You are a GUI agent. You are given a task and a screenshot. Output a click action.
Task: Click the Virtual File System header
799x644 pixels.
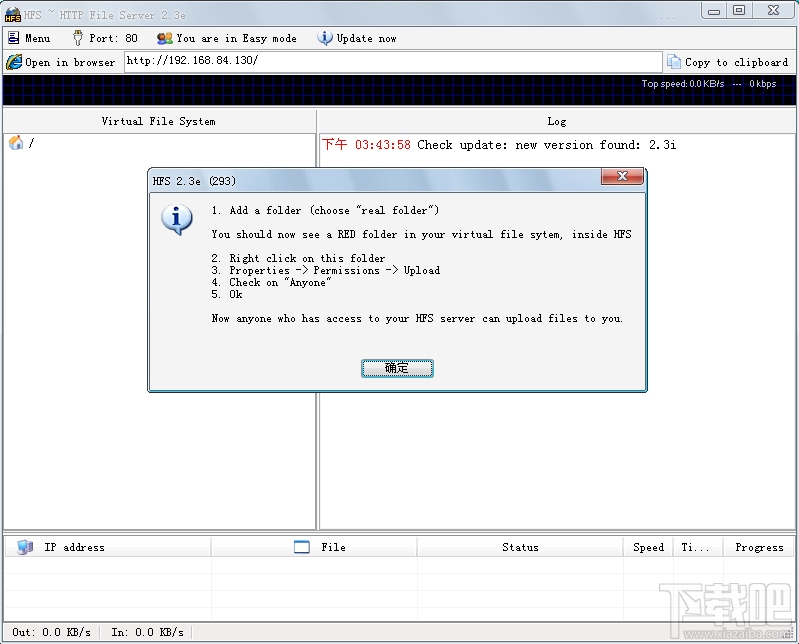[158, 121]
